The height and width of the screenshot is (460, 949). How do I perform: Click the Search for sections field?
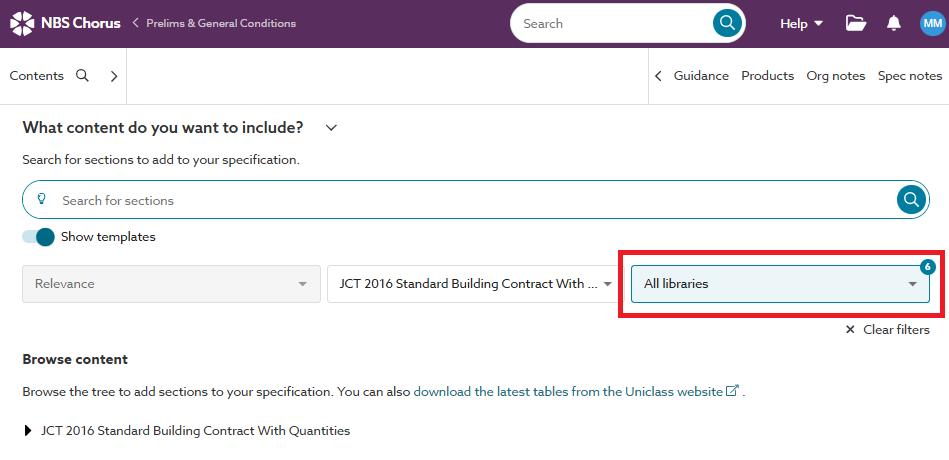[x=470, y=200]
